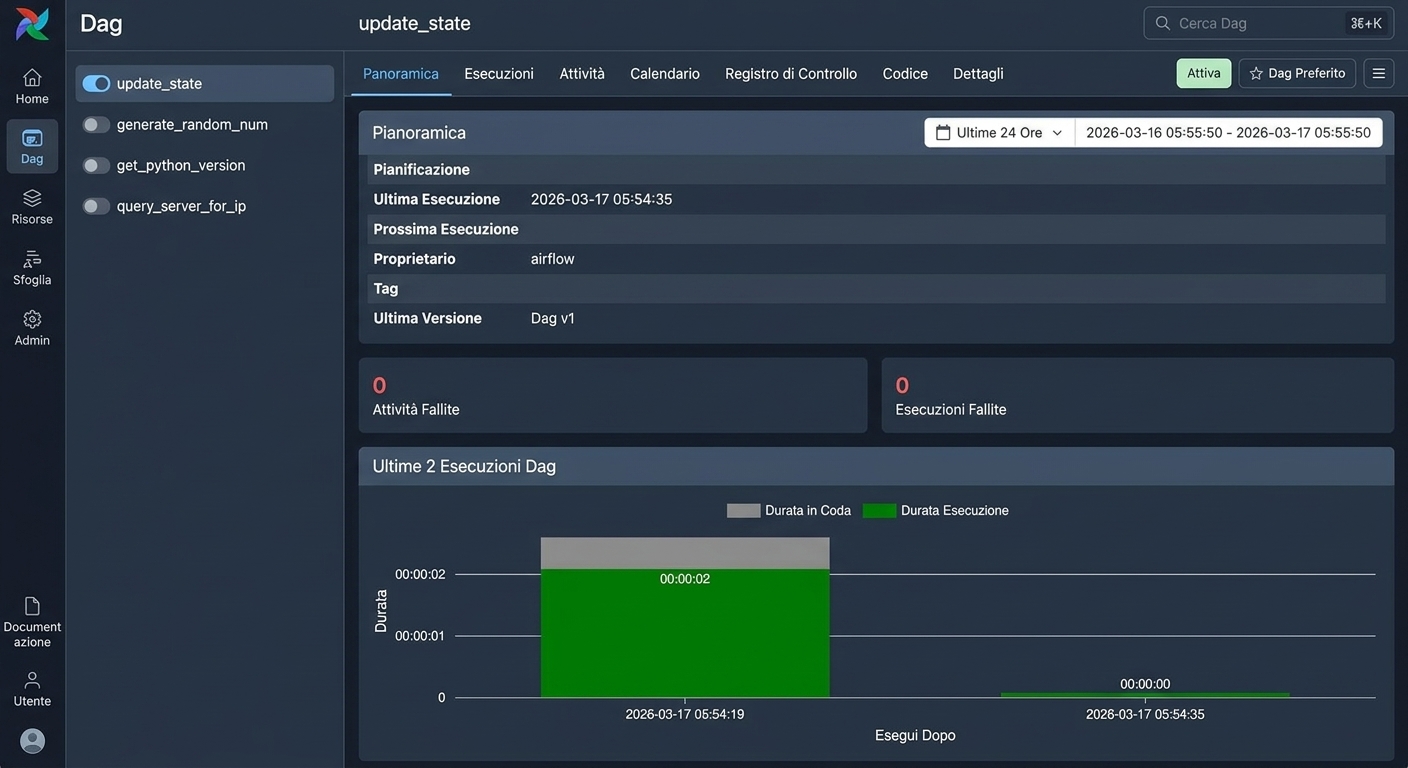Switch to the Esecuzioni tab

[499, 74]
